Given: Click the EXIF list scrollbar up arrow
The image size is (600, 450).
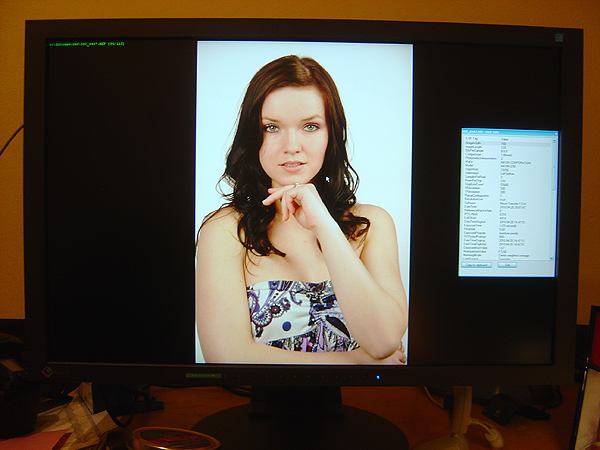Looking at the screenshot, I should 554,140.
